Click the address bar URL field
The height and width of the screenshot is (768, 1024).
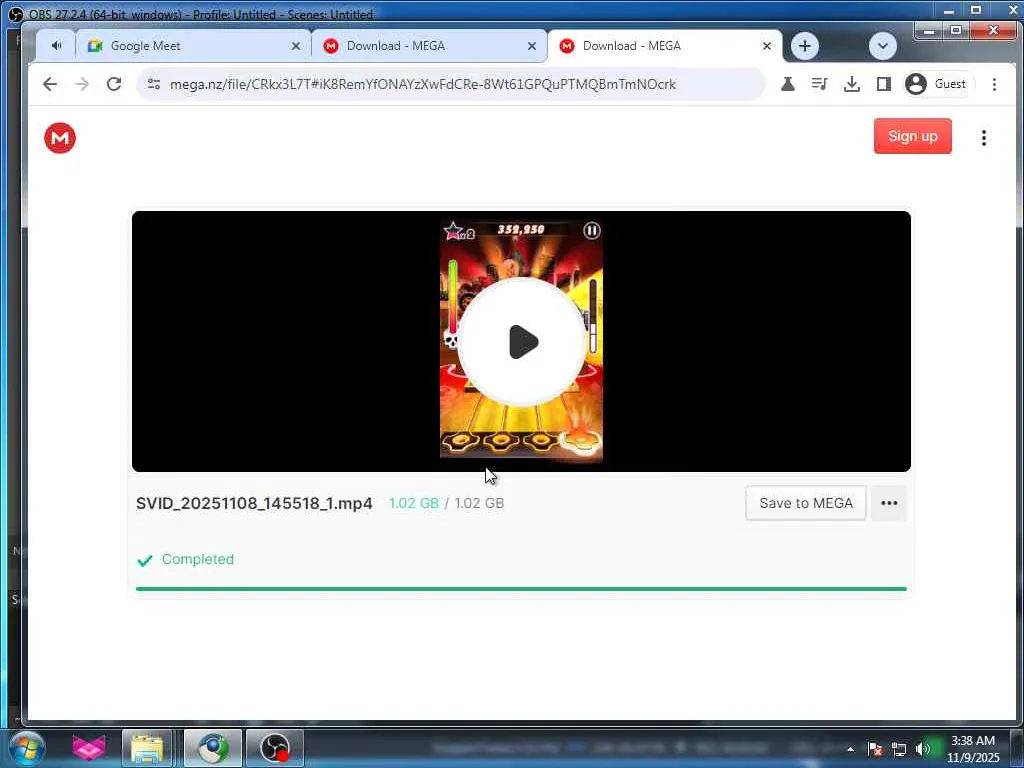[x=451, y=84]
